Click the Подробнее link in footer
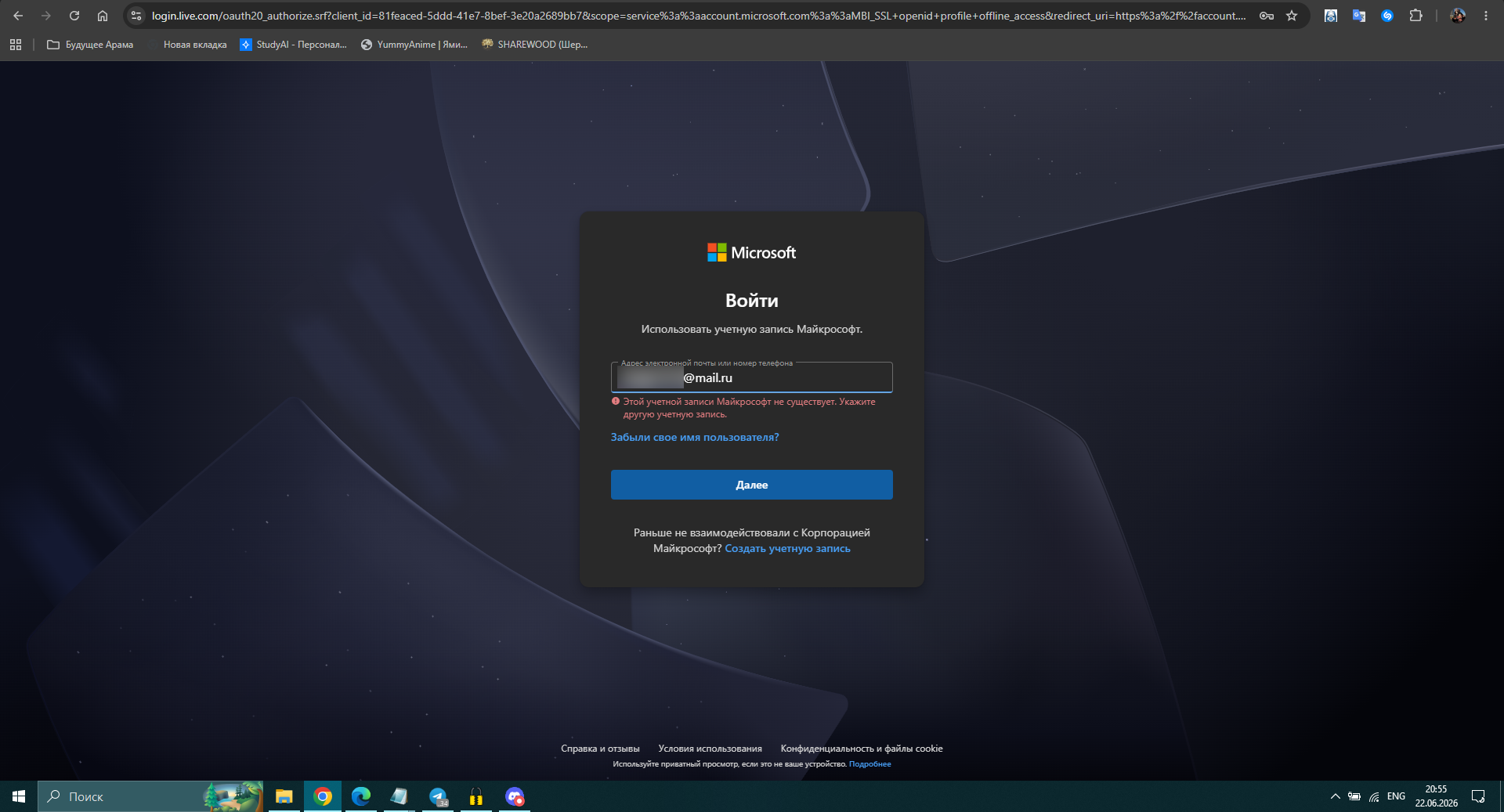This screenshot has width=1504, height=812. coord(869,764)
